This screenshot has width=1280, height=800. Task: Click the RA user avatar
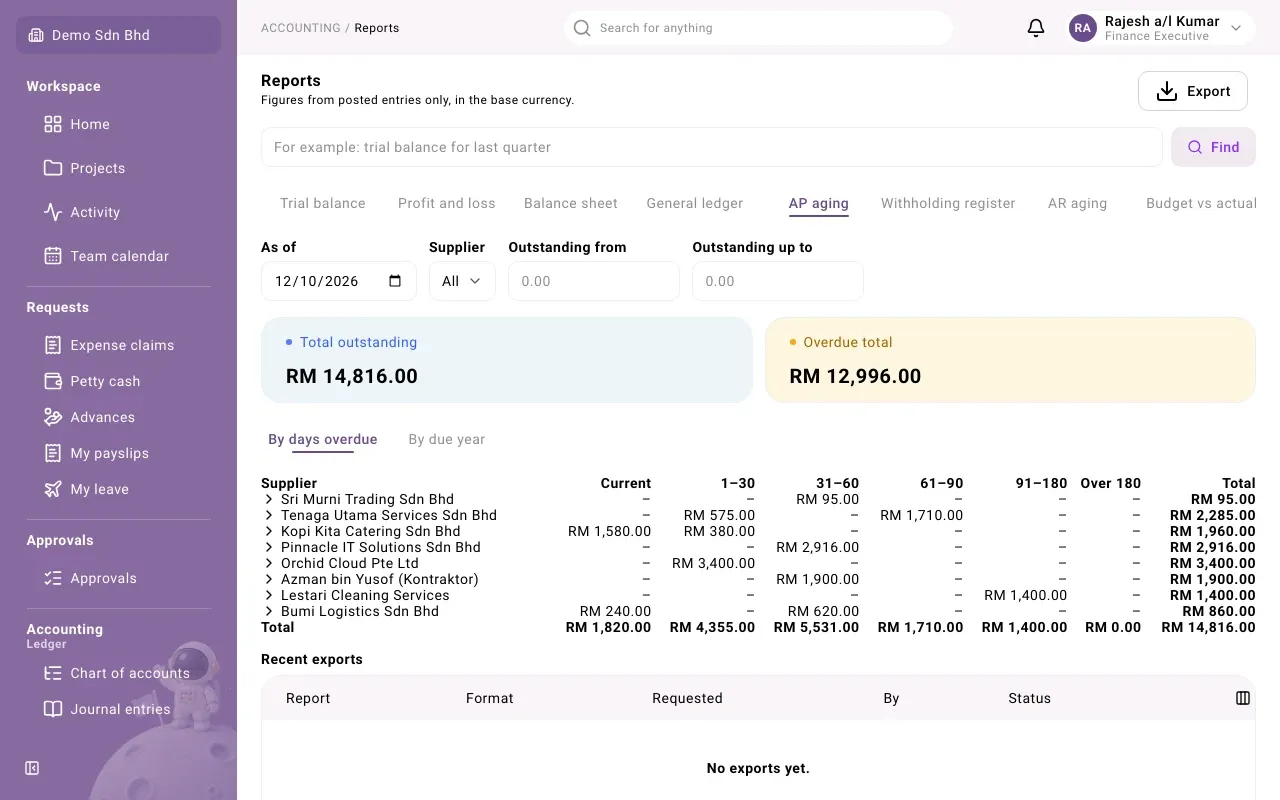[x=1083, y=28]
